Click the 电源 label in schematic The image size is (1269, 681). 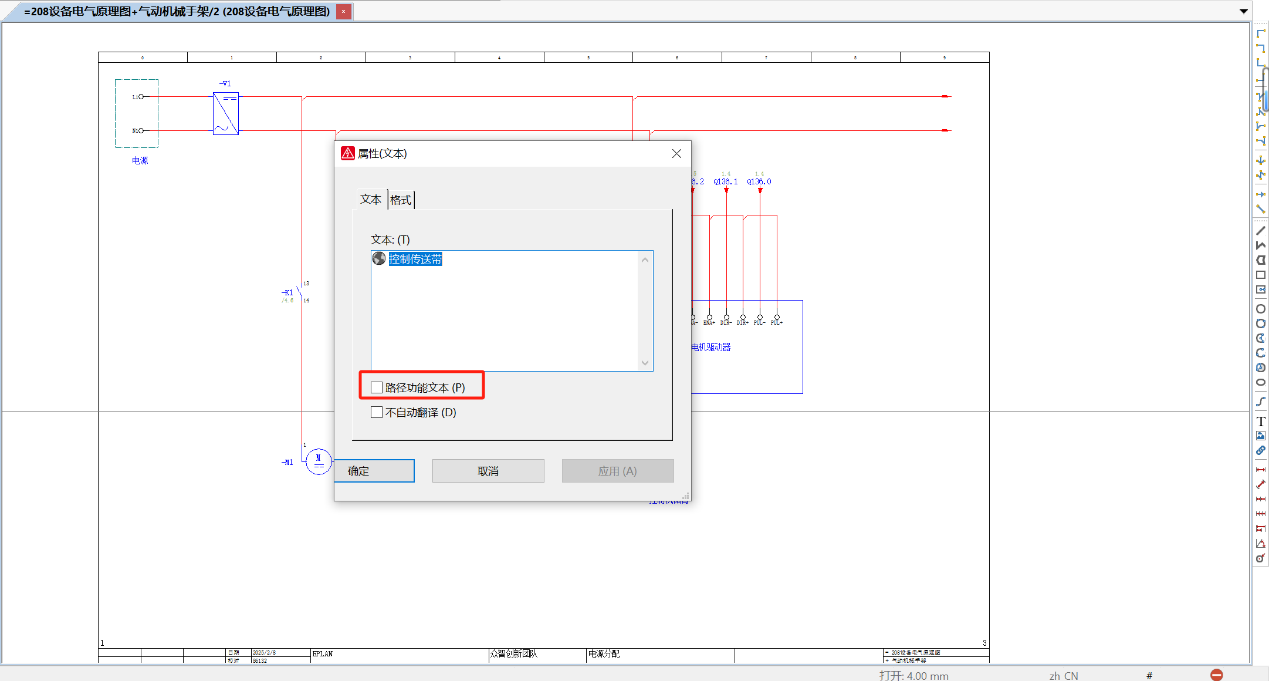[140, 160]
